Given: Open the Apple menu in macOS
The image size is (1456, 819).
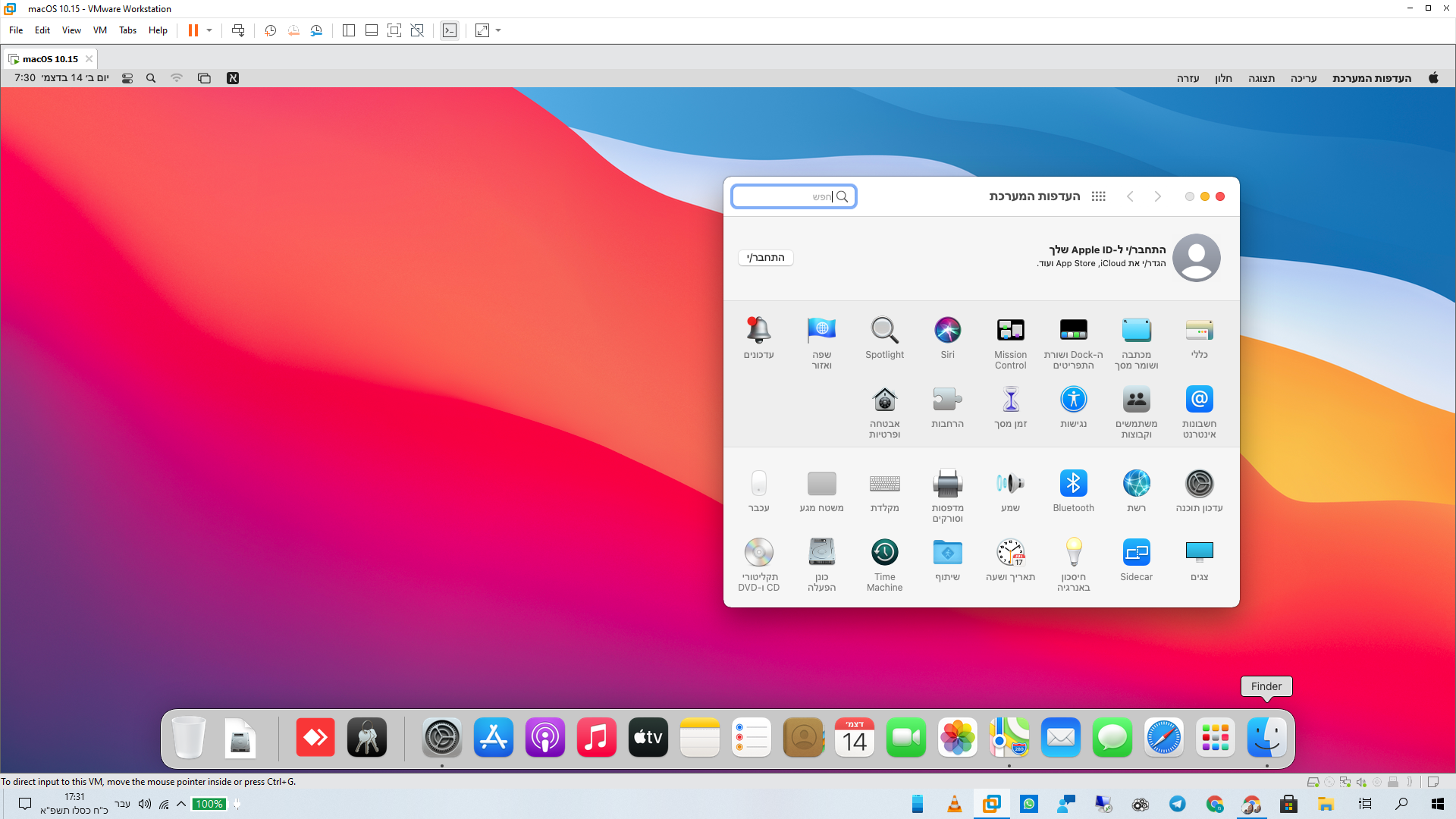Looking at the screenshot, I should click(1433, 78).
